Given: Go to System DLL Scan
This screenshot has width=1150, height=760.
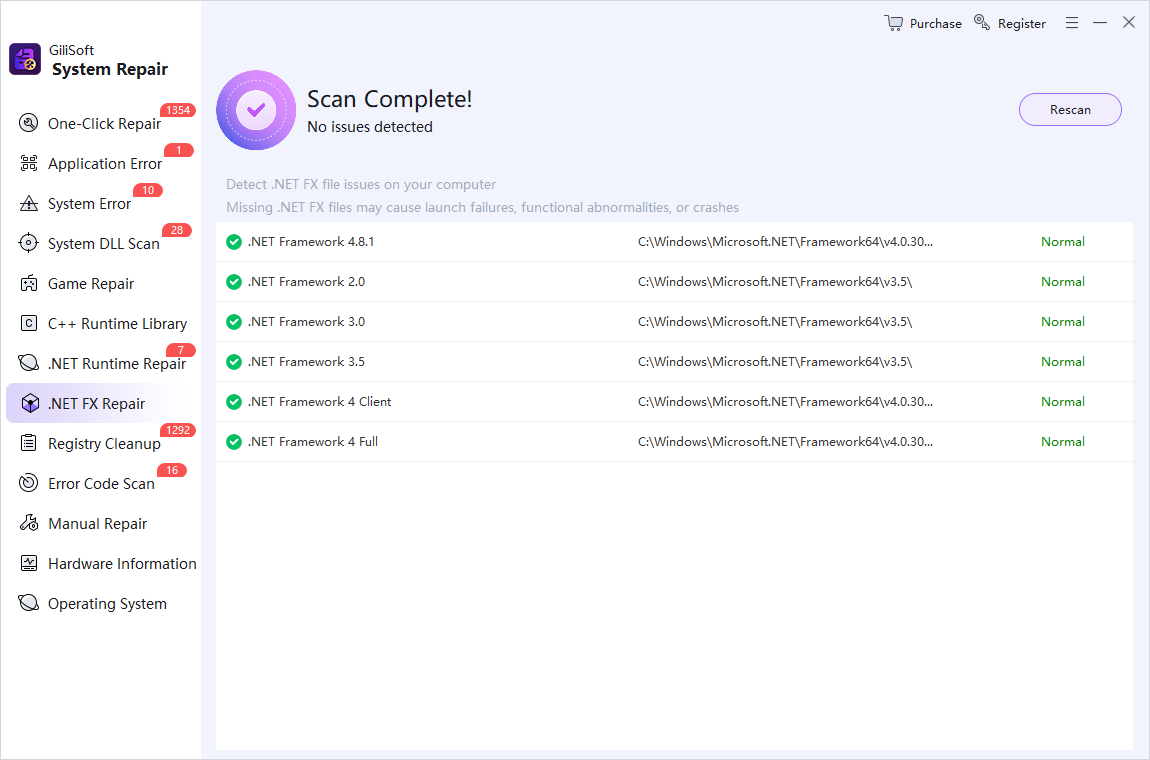Looking at the screenshot, I should [101, 243].
